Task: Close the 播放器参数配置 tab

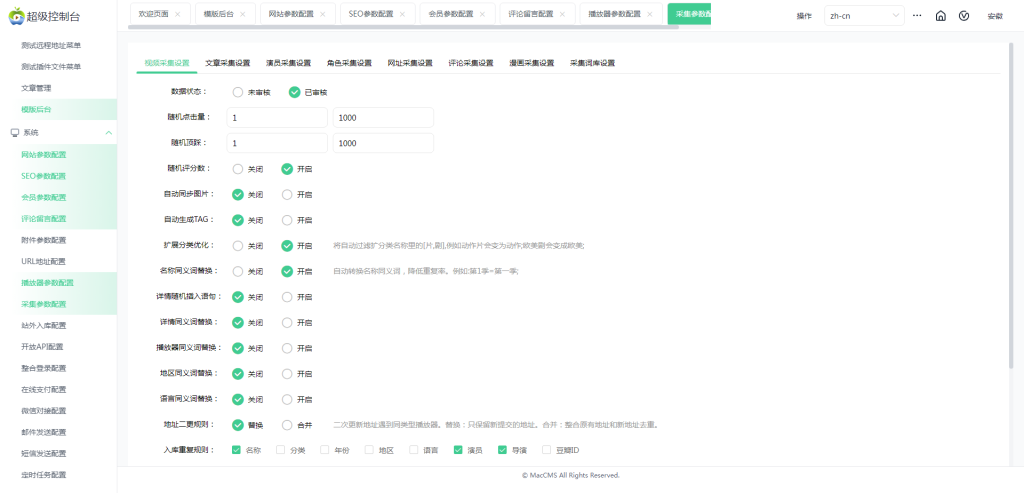Action: pyautogui.click(x=650, y=14)
